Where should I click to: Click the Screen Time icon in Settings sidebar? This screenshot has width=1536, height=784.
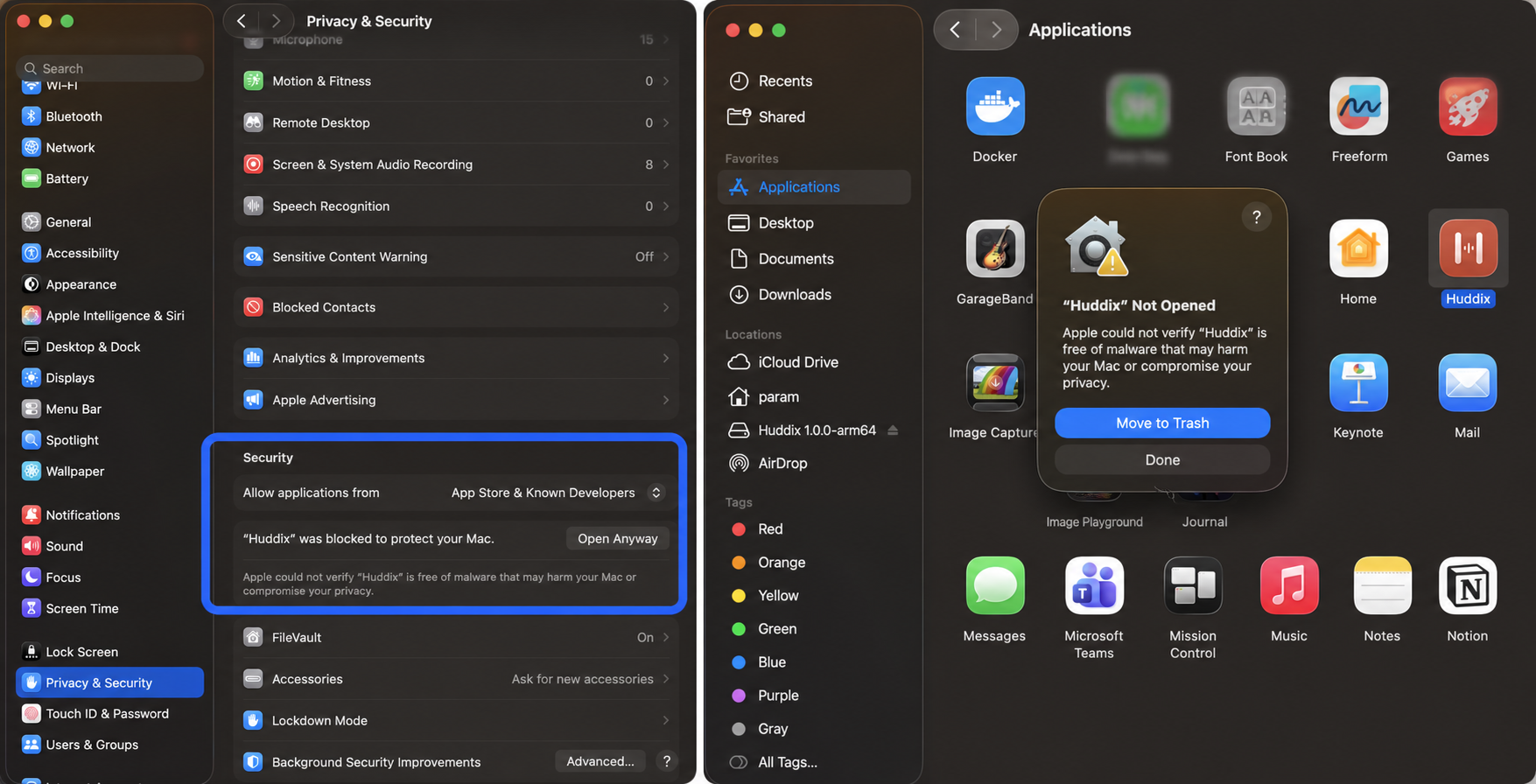[32, 608]
